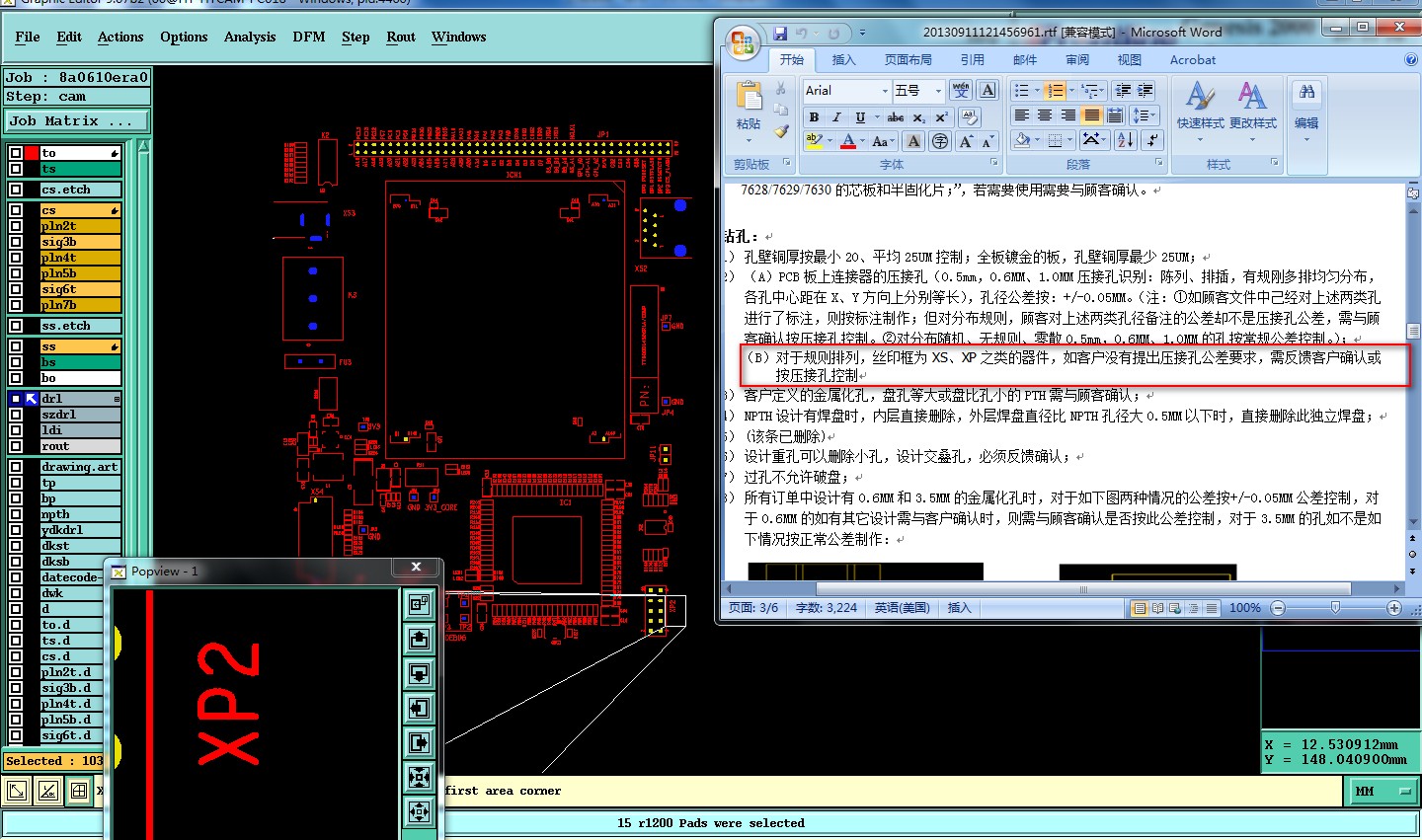Apply superscript formatting in Word
This screenshot has width=1422, height=840.
[x=941, y=117]
